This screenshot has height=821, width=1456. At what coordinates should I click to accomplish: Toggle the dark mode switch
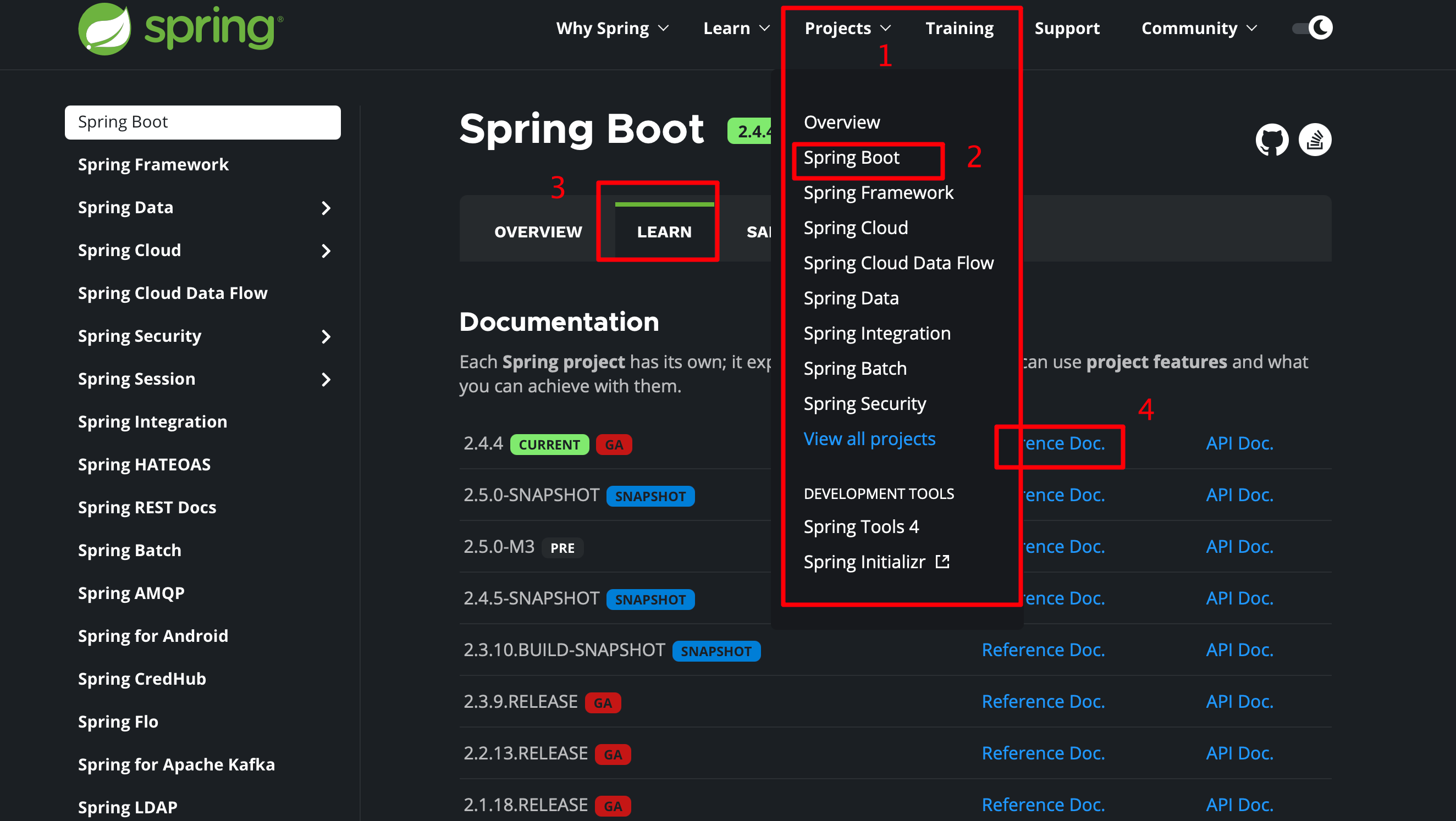click(x=1312, y=27)
